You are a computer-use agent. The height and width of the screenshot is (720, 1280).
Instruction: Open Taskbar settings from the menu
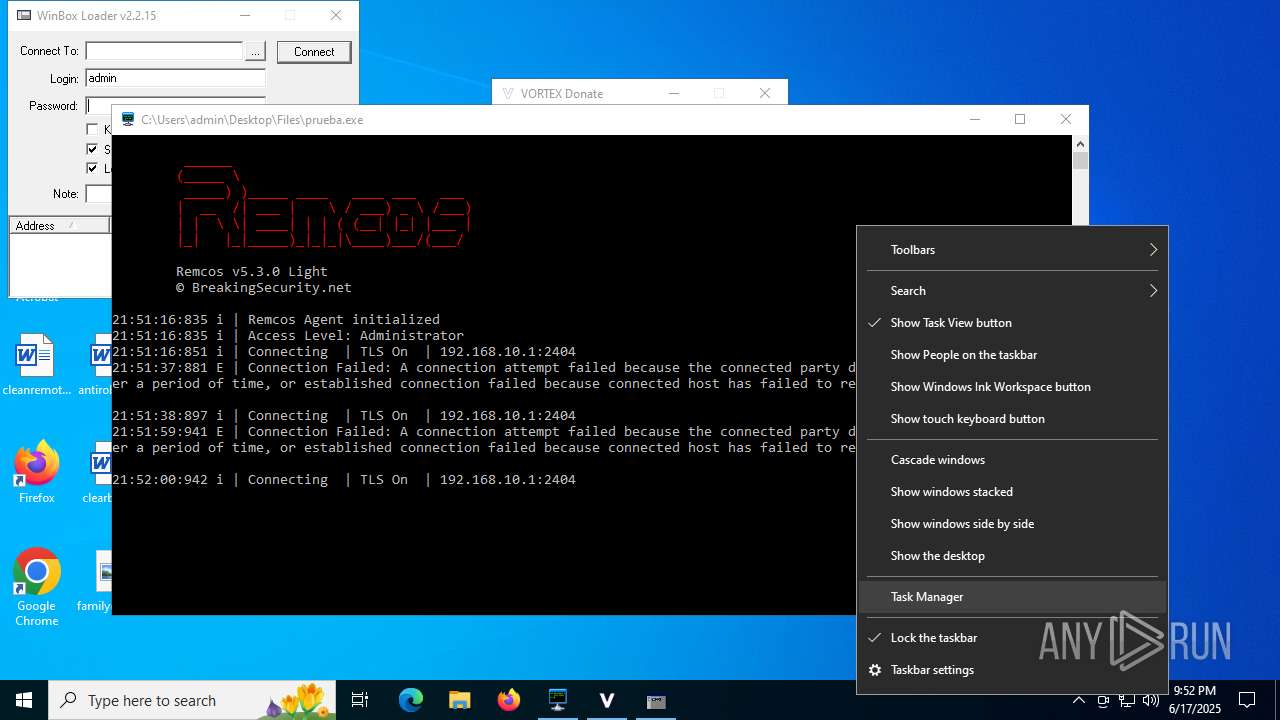click(x=1012, y=670)
